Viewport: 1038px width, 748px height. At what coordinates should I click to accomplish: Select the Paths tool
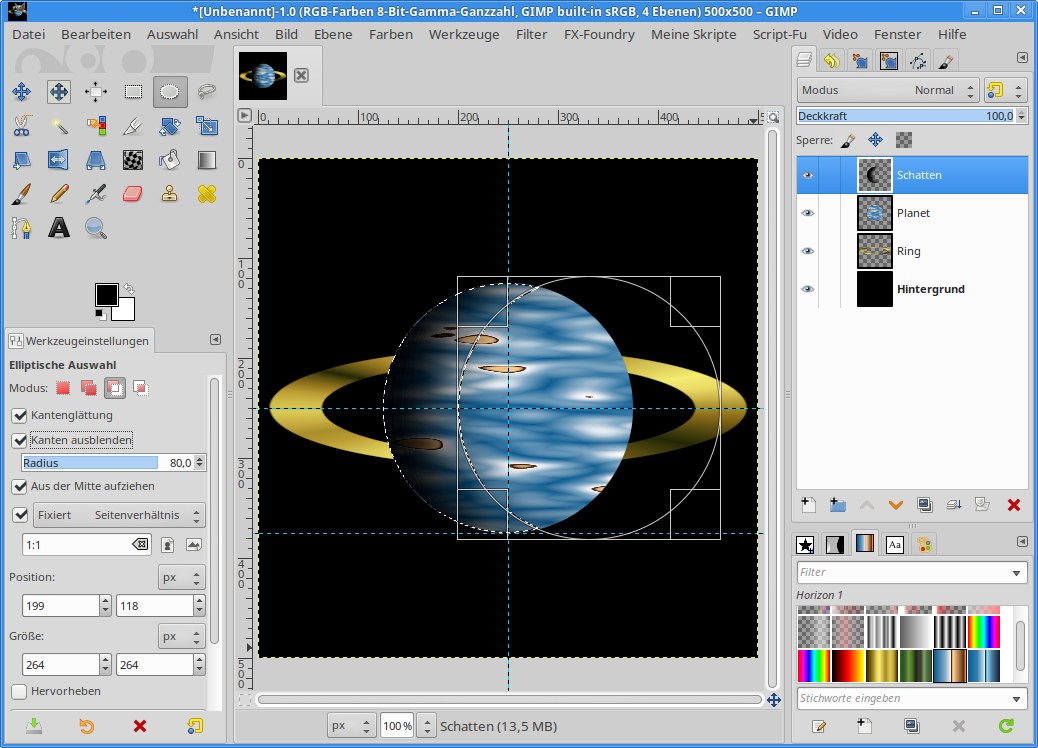click(21, 228)
